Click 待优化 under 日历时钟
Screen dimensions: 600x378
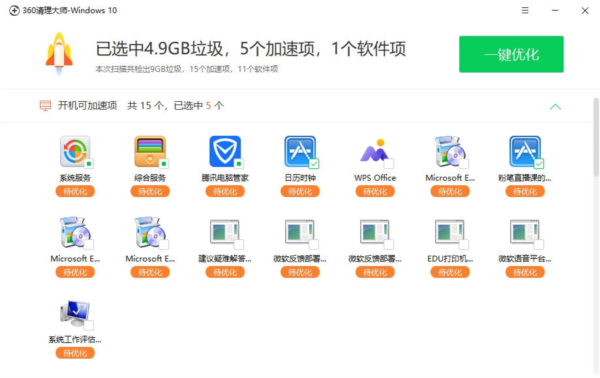(x=300, y=191)
